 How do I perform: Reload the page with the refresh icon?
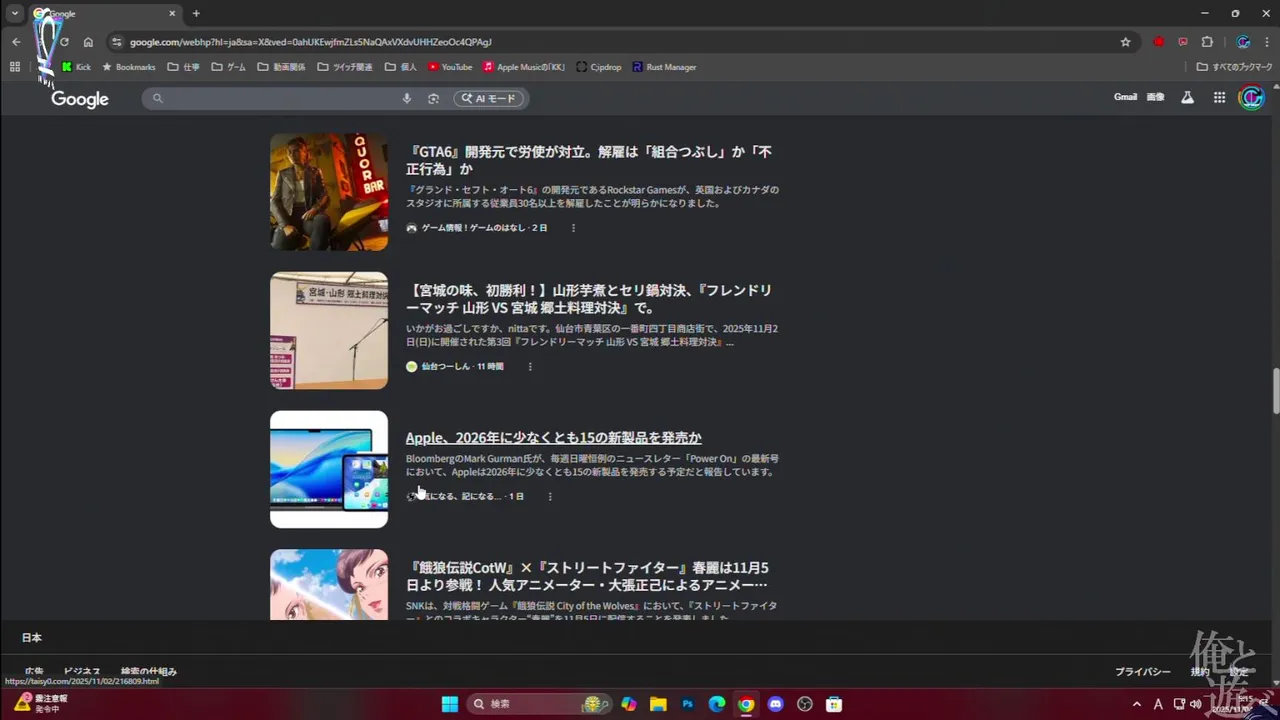tap(64, 42)
